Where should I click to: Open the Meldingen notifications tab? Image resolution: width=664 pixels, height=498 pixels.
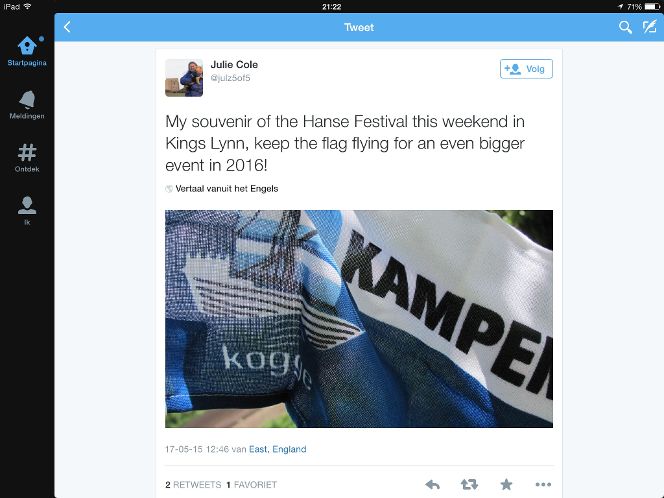click(x=27, y=105)
